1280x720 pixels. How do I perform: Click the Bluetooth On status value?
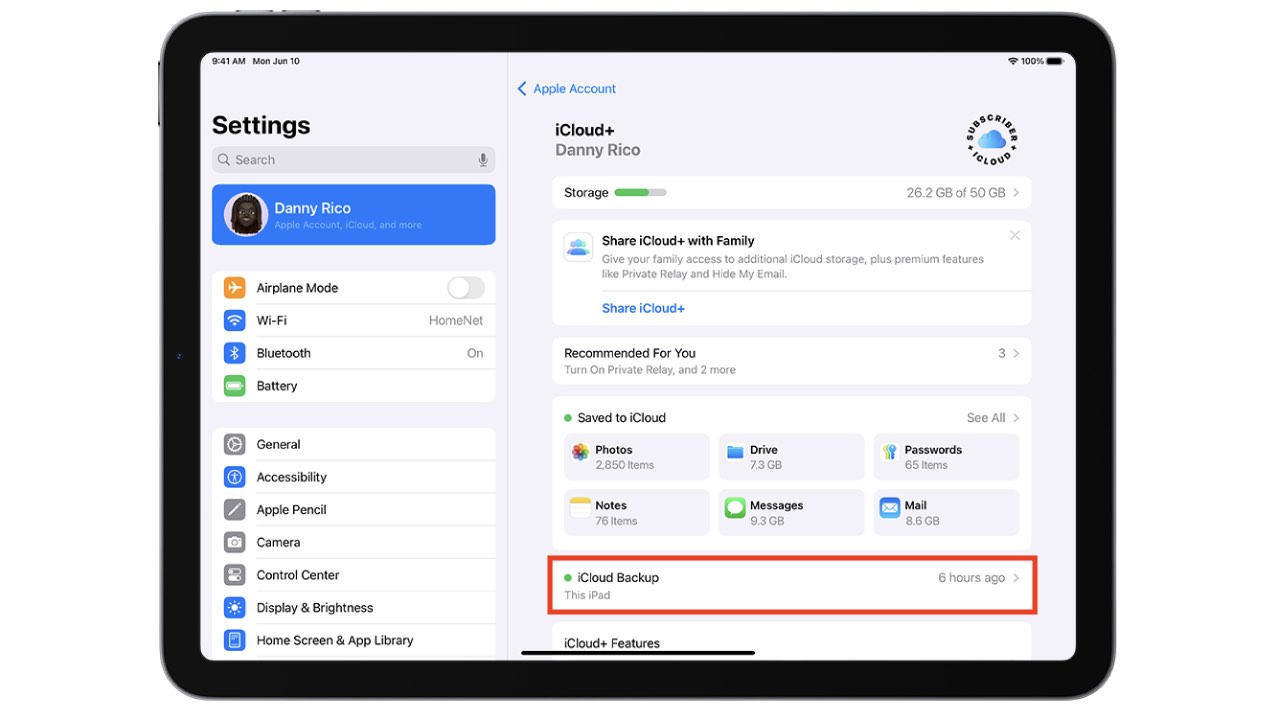coord(475,353)
